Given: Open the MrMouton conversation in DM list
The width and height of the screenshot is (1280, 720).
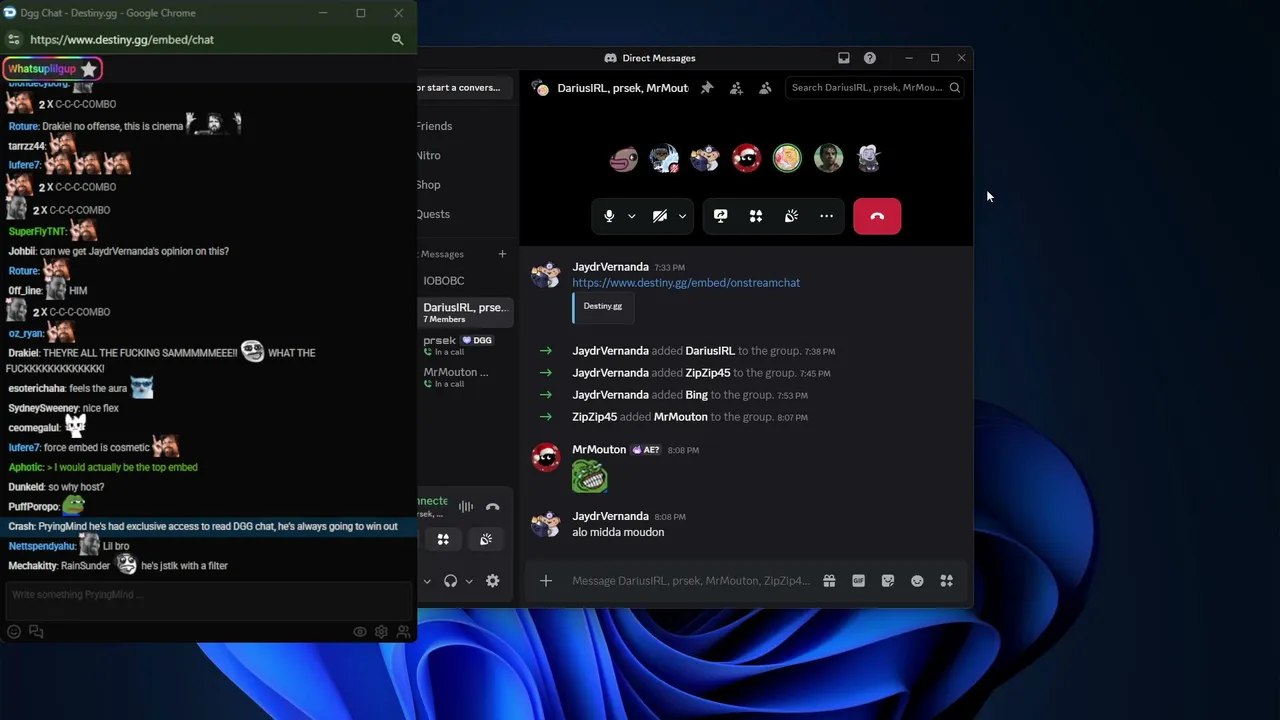Looking at the screenshot, I should [465, 377].
